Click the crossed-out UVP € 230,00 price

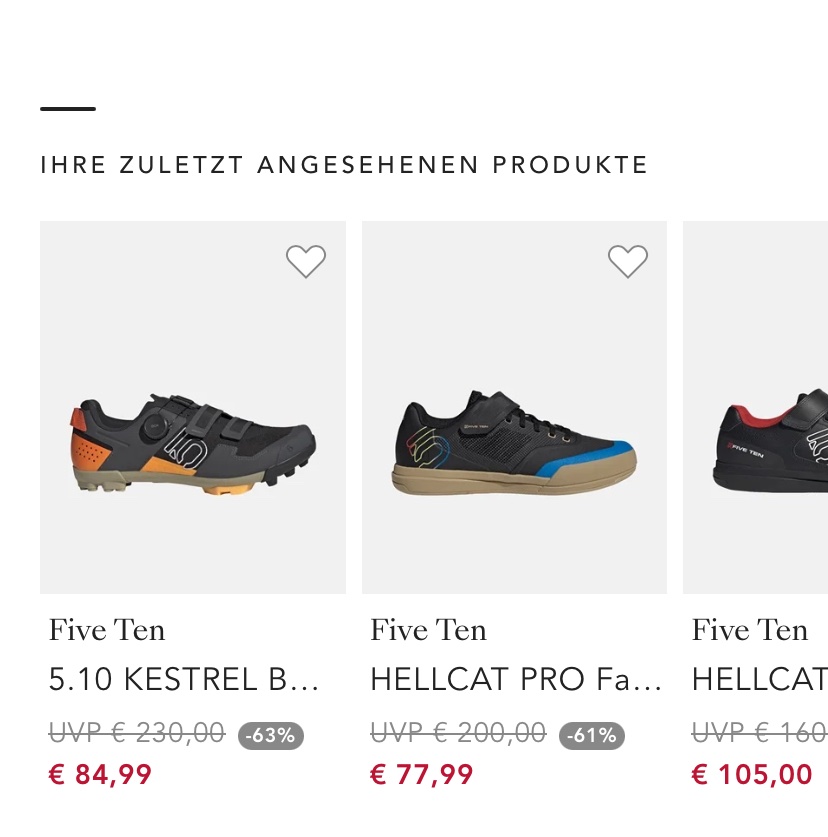137,734
